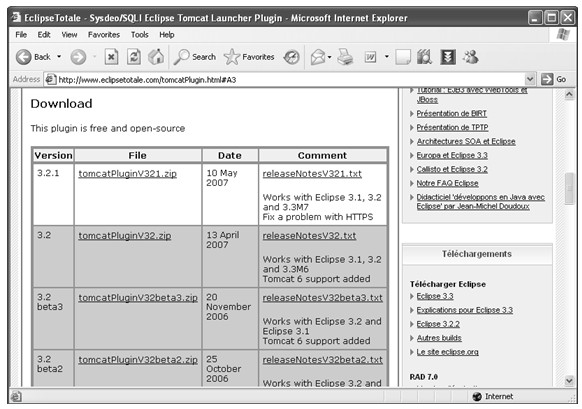Click the dark down-arrows toolbar icon

tap(448, 57)
